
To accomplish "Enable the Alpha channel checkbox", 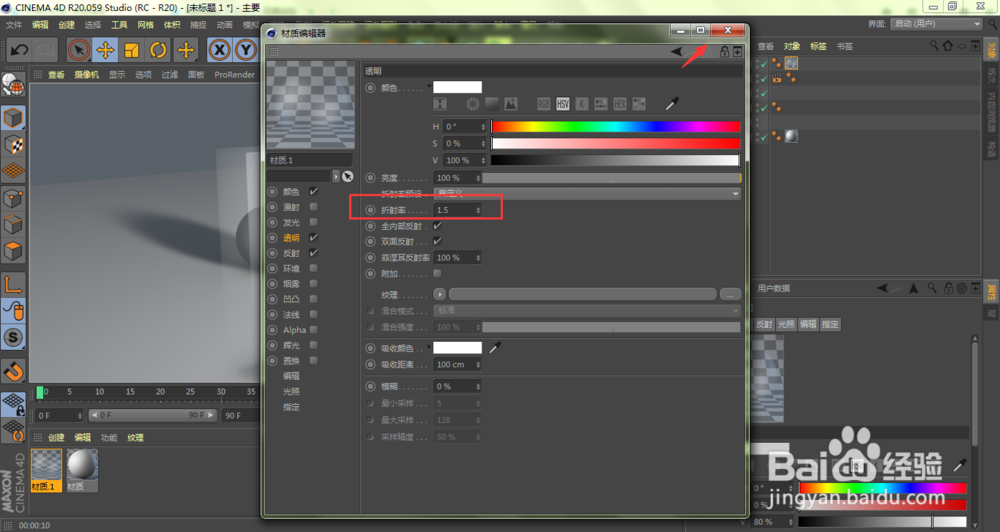I will [x=313, y=330].
